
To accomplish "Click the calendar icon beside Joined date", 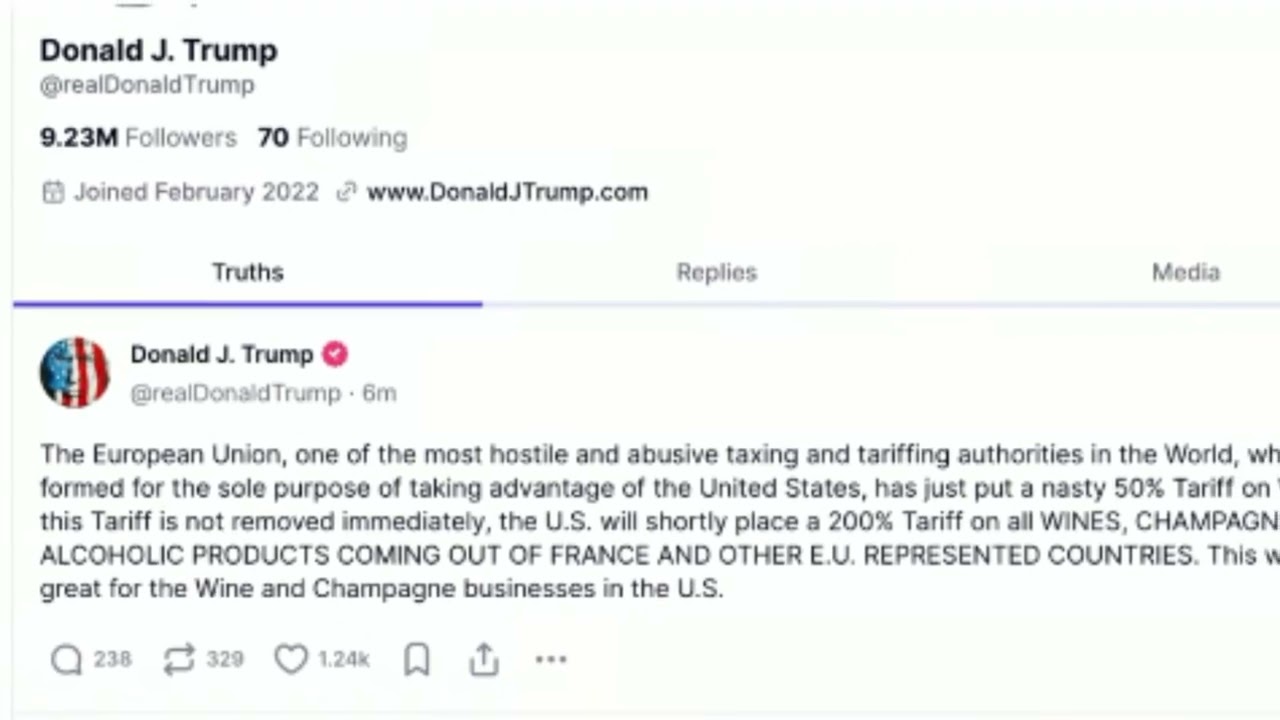I will (x=53, y=192).
